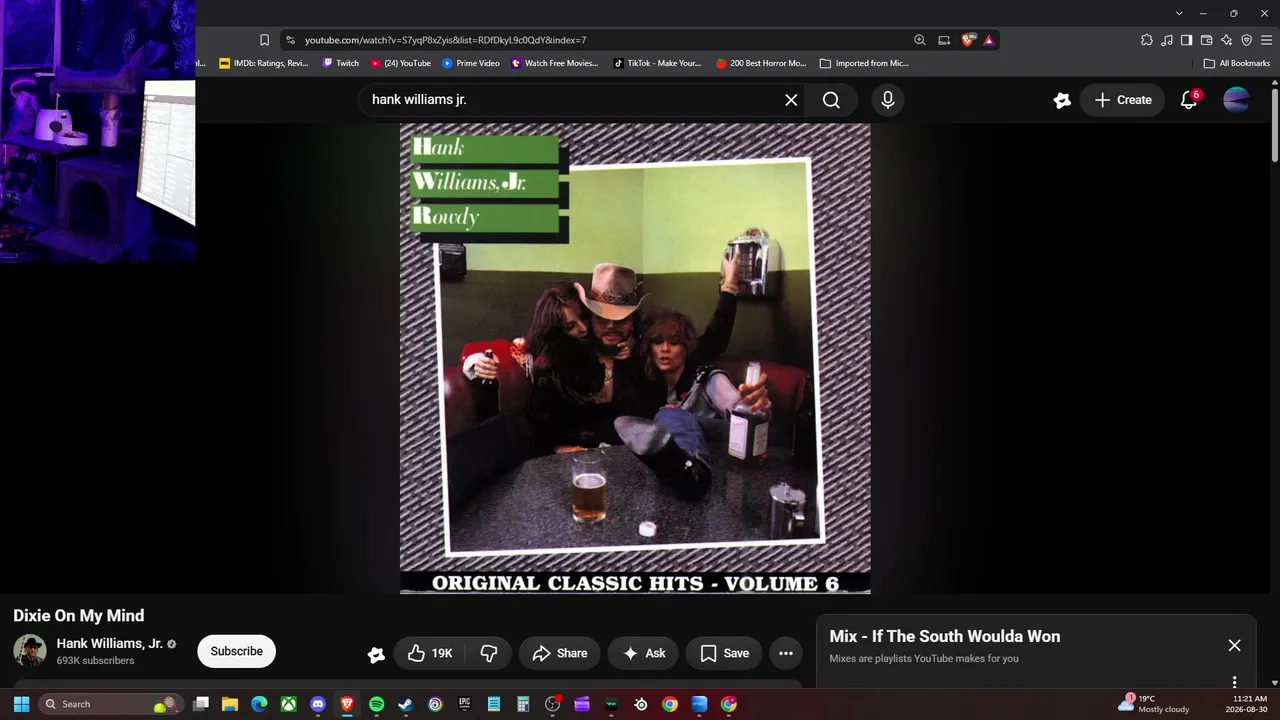Open Hank Williams, Jr. channel avatar
1280x720 pixels.
point(30,651)
